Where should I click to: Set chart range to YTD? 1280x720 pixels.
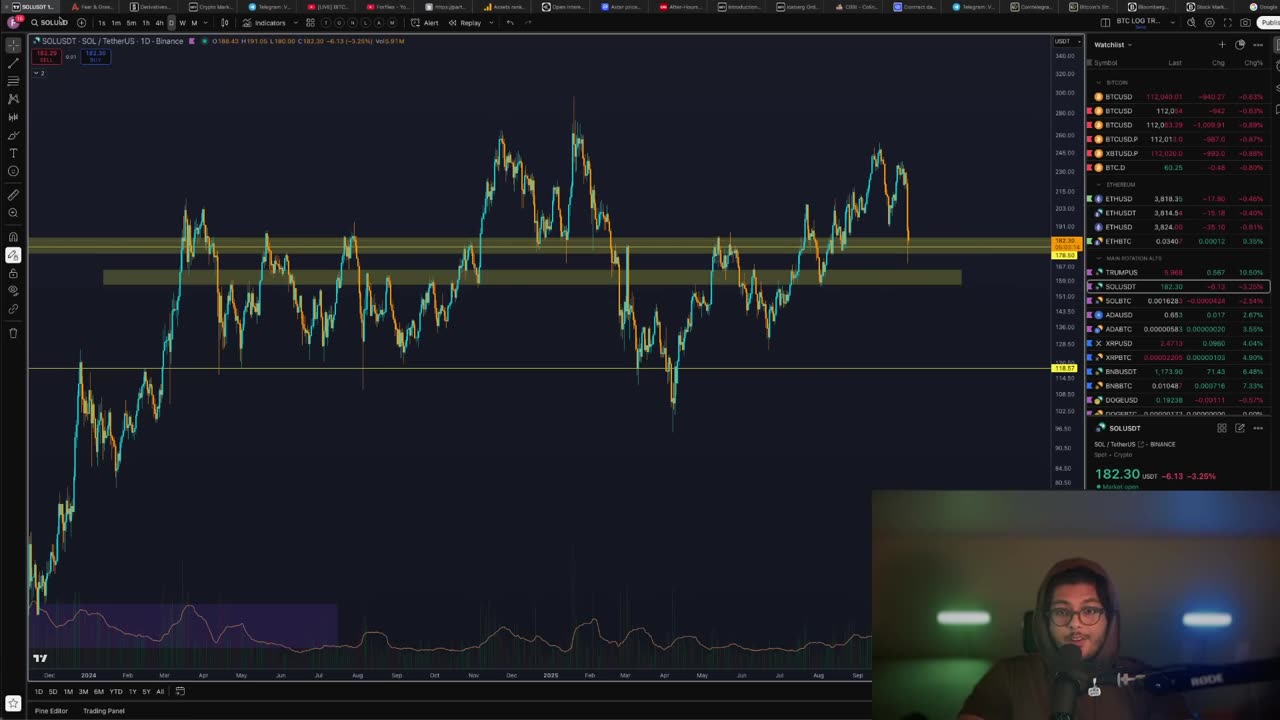point(115,691)
